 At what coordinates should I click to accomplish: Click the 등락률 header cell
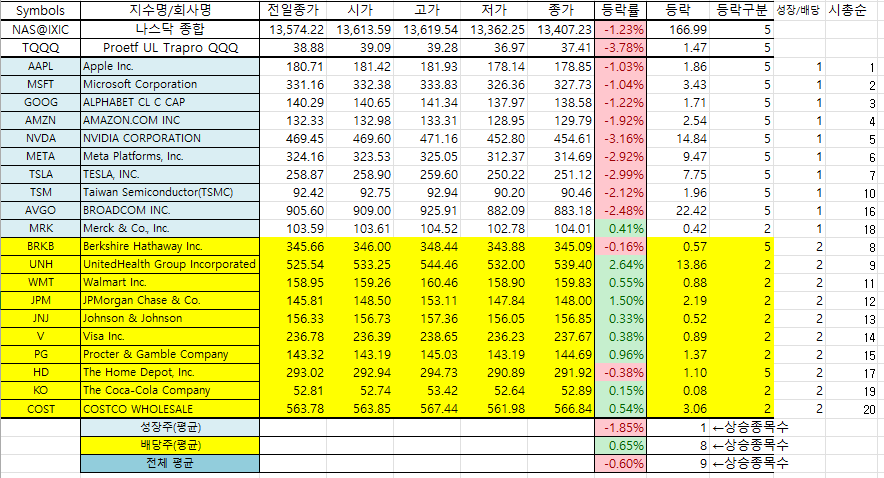(620, 11)
